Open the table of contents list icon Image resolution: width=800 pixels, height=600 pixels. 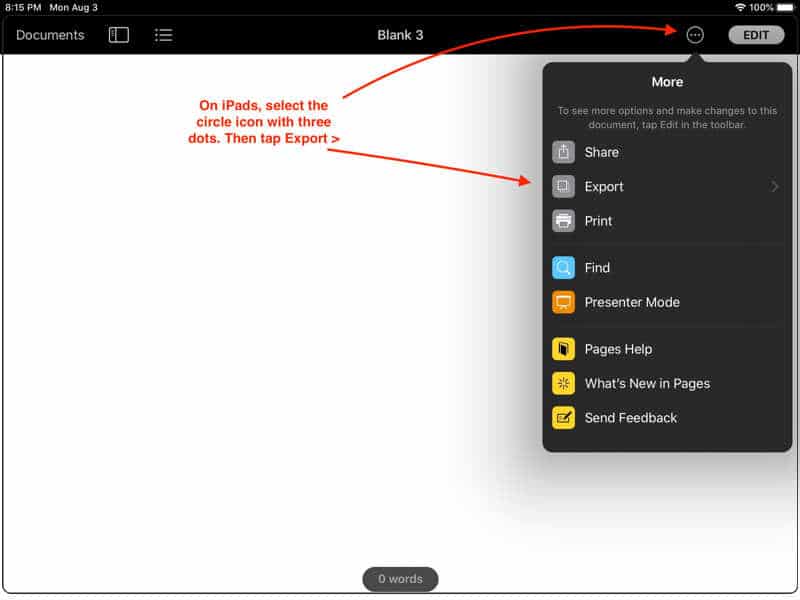(x=163, y=35)
